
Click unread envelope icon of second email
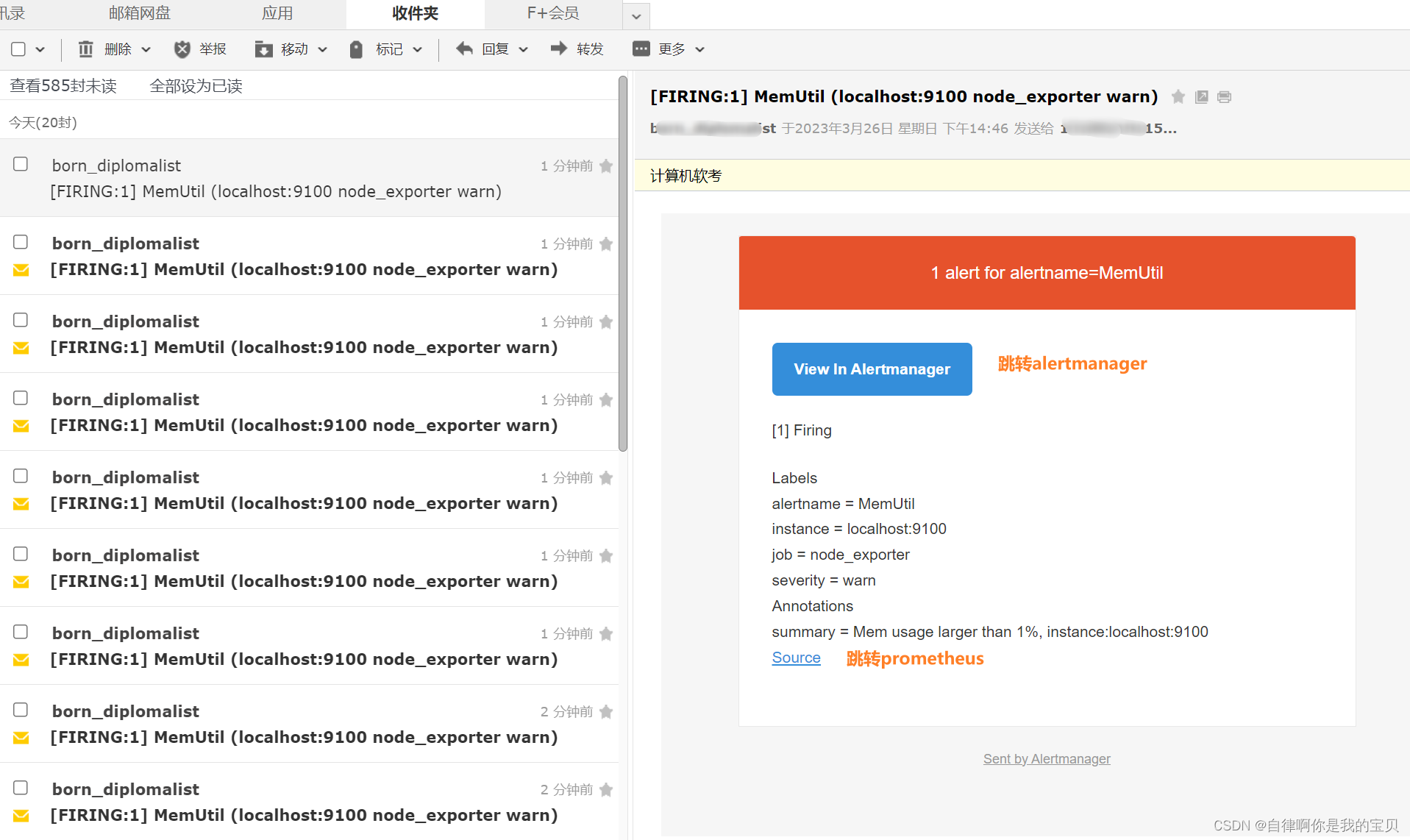coord(21,270)
